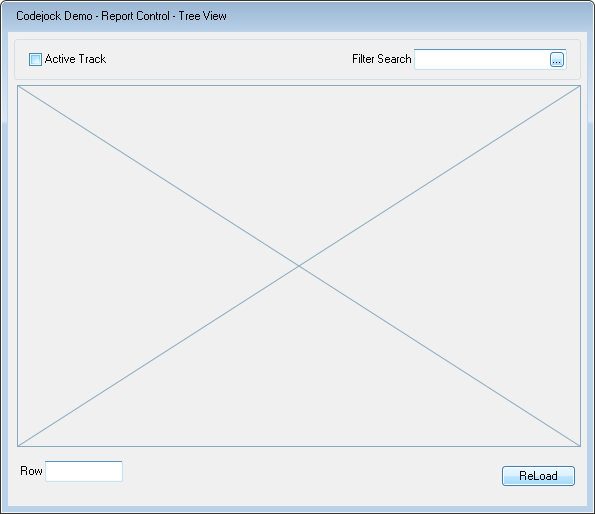This screenshot has width=595, height=514.
Task: Click blank area left of ReLoad button
Action: (311, 476)
